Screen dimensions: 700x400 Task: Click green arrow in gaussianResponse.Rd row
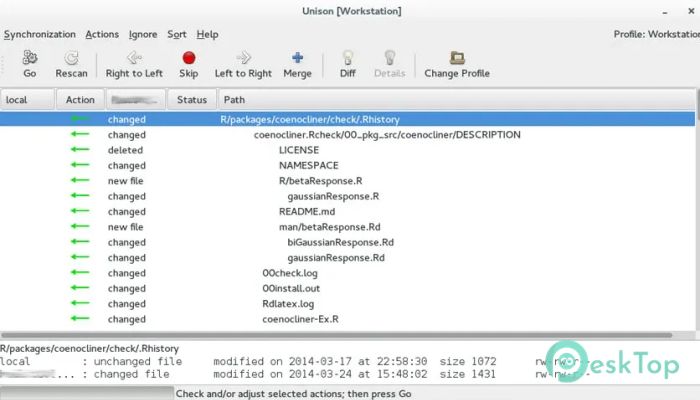pos(80,257)
